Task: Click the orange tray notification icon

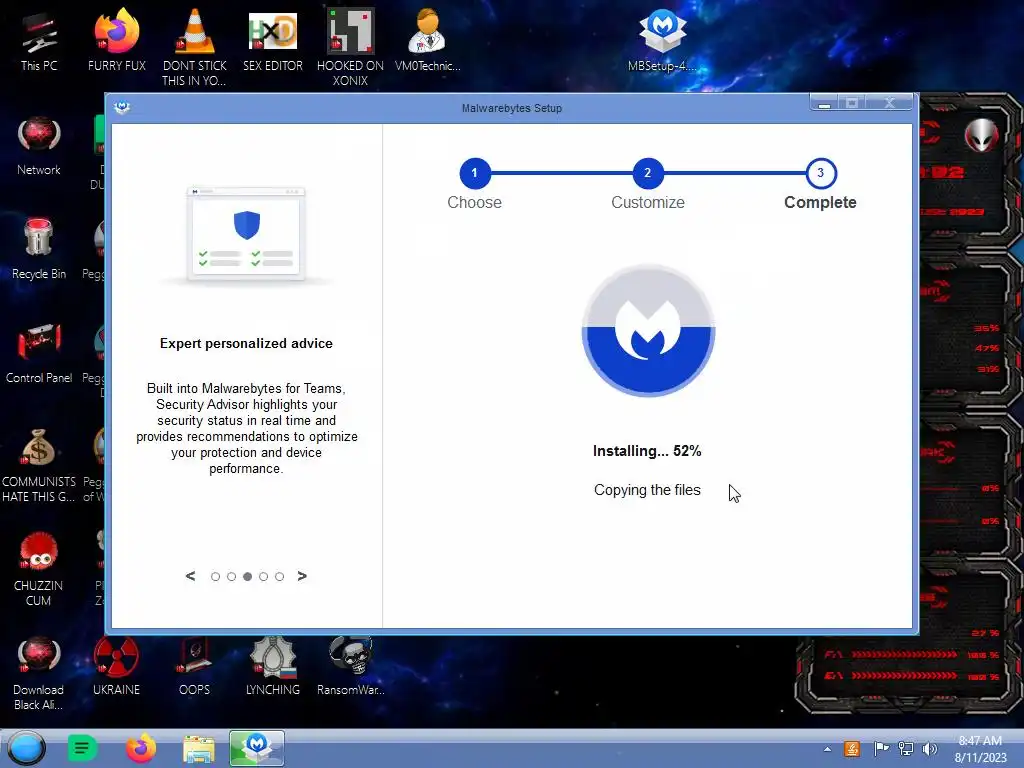Action: 852,749
